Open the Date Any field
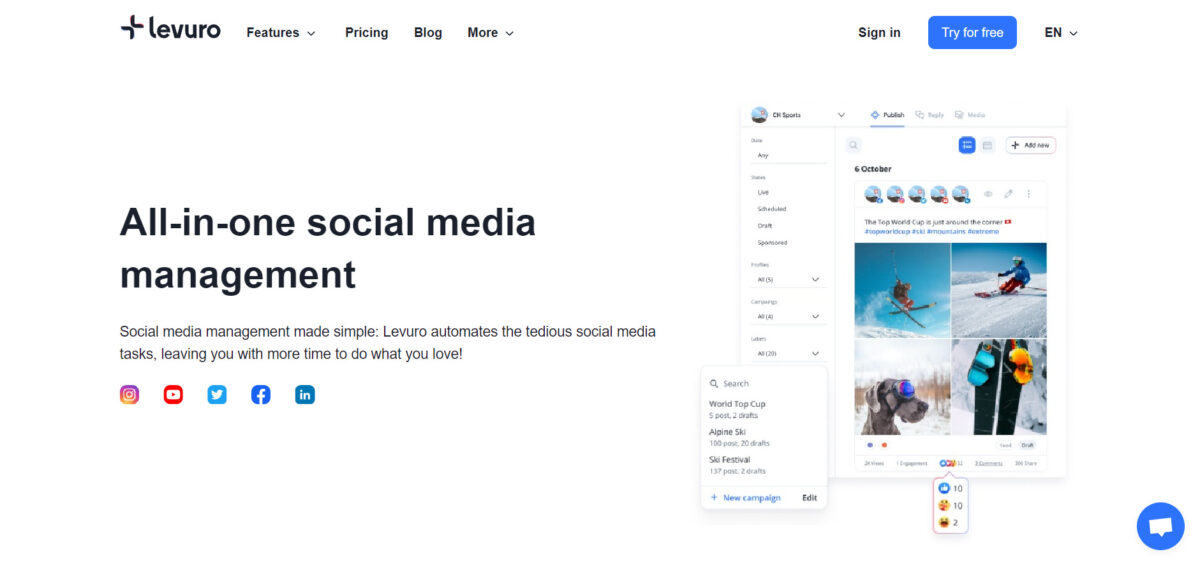The width and height of the screenshot is (1200, 561). 788,155
